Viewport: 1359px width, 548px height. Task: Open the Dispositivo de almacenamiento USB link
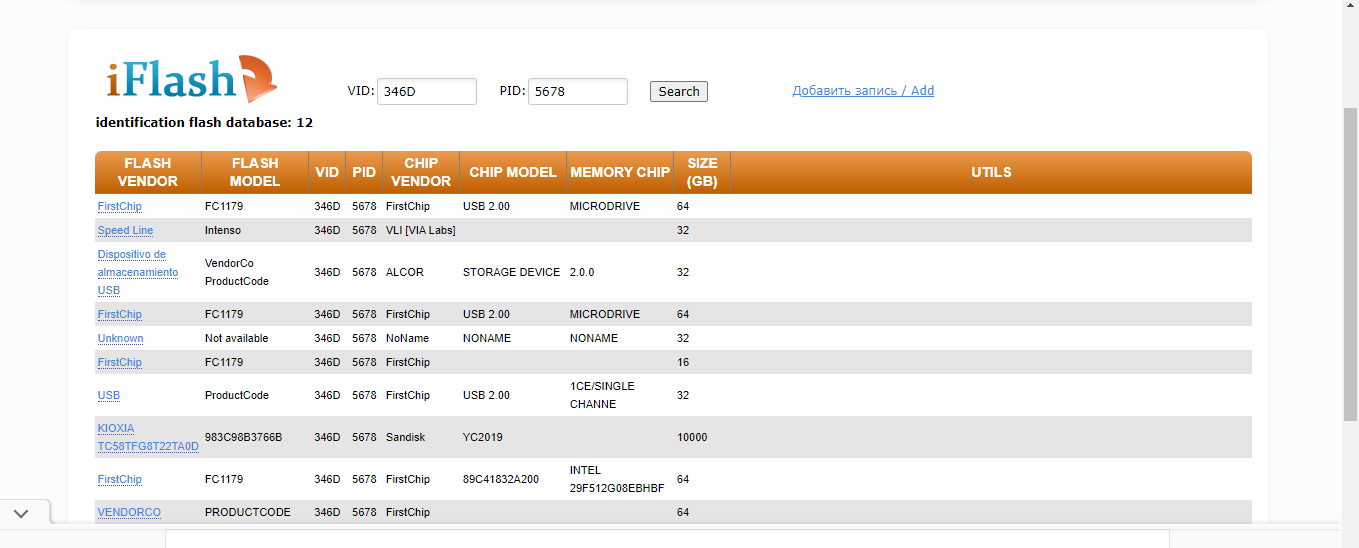click(x=138, y=272)
